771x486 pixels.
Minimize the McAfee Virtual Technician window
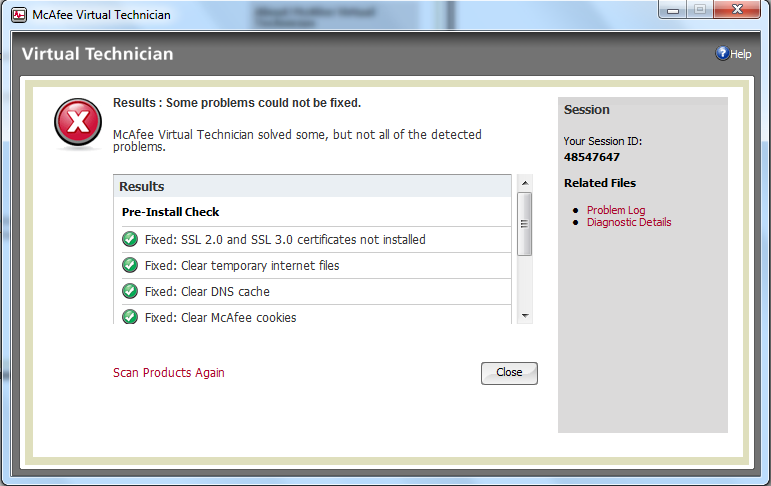click(x=673, y=10)
